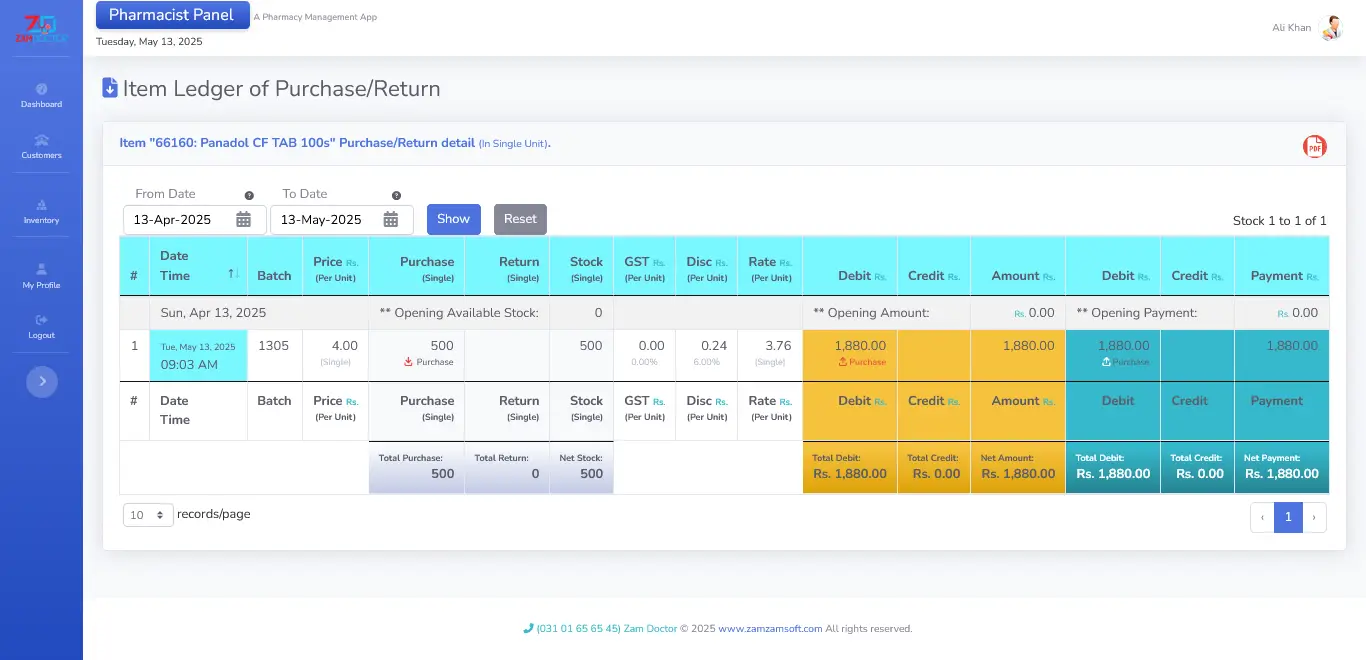Click the From Date help question icon
The width and height of the screenshot is (1366, 660).
point(249,196)
